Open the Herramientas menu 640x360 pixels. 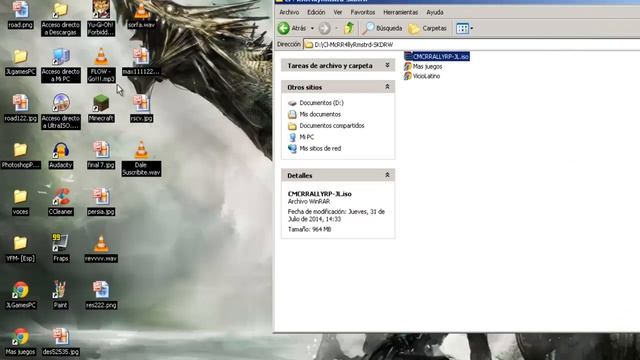[x=400, y=12]
